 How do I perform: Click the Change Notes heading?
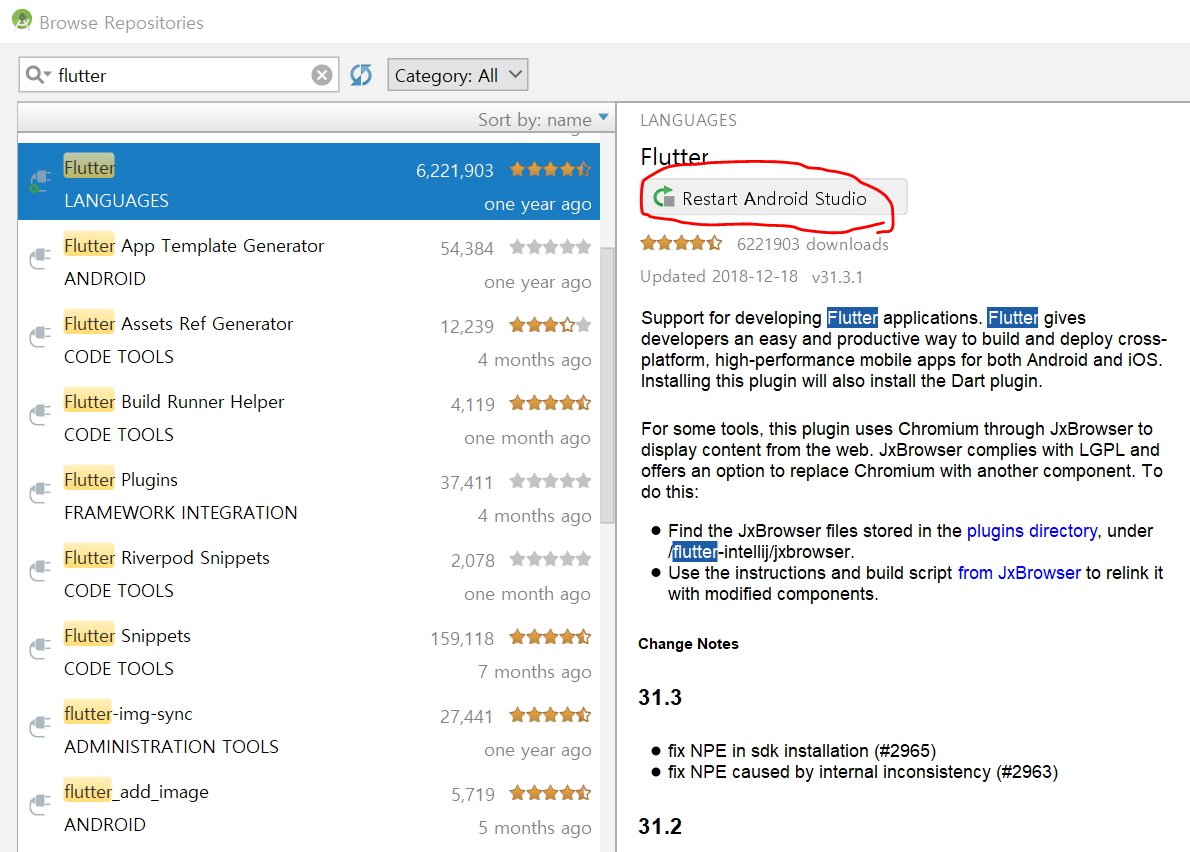[688, 643]
